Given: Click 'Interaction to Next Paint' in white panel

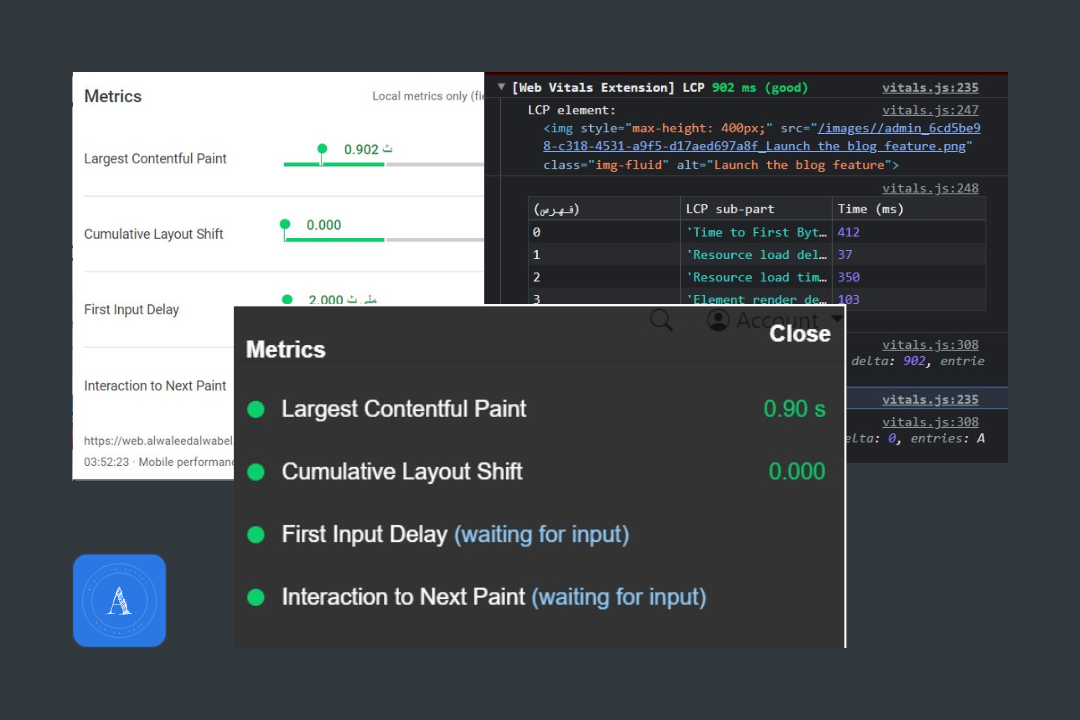Looking at the screenshot, I should [155, 386].
